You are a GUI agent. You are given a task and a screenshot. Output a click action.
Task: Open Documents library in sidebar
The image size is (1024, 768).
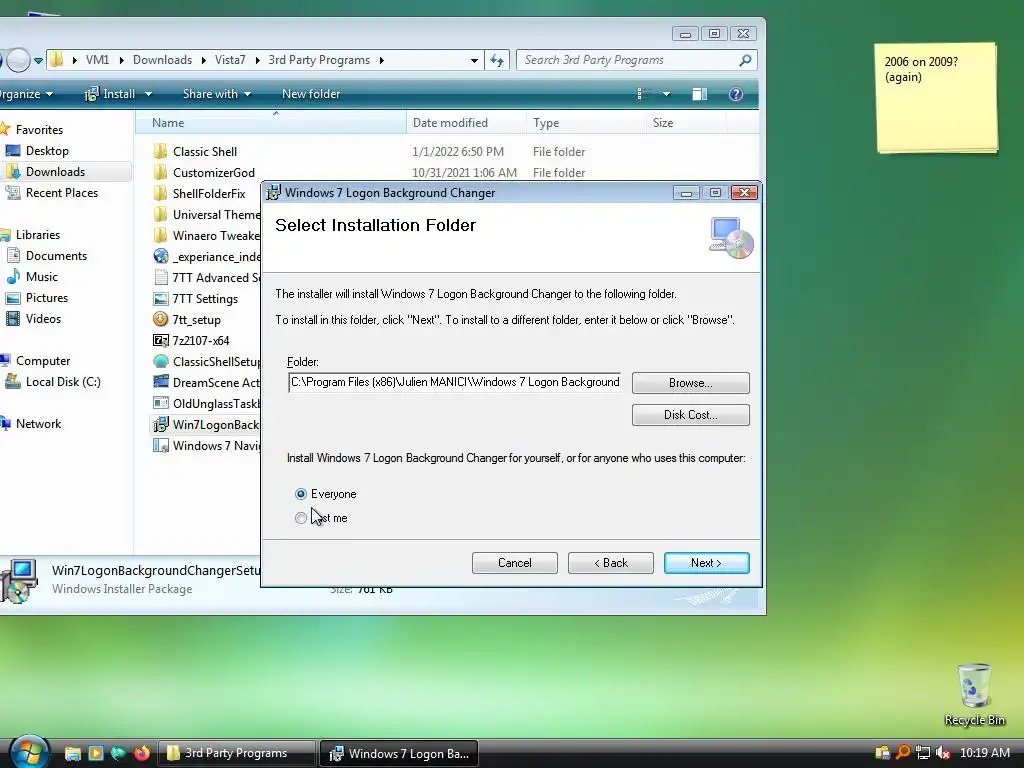[x=56, y=256]
